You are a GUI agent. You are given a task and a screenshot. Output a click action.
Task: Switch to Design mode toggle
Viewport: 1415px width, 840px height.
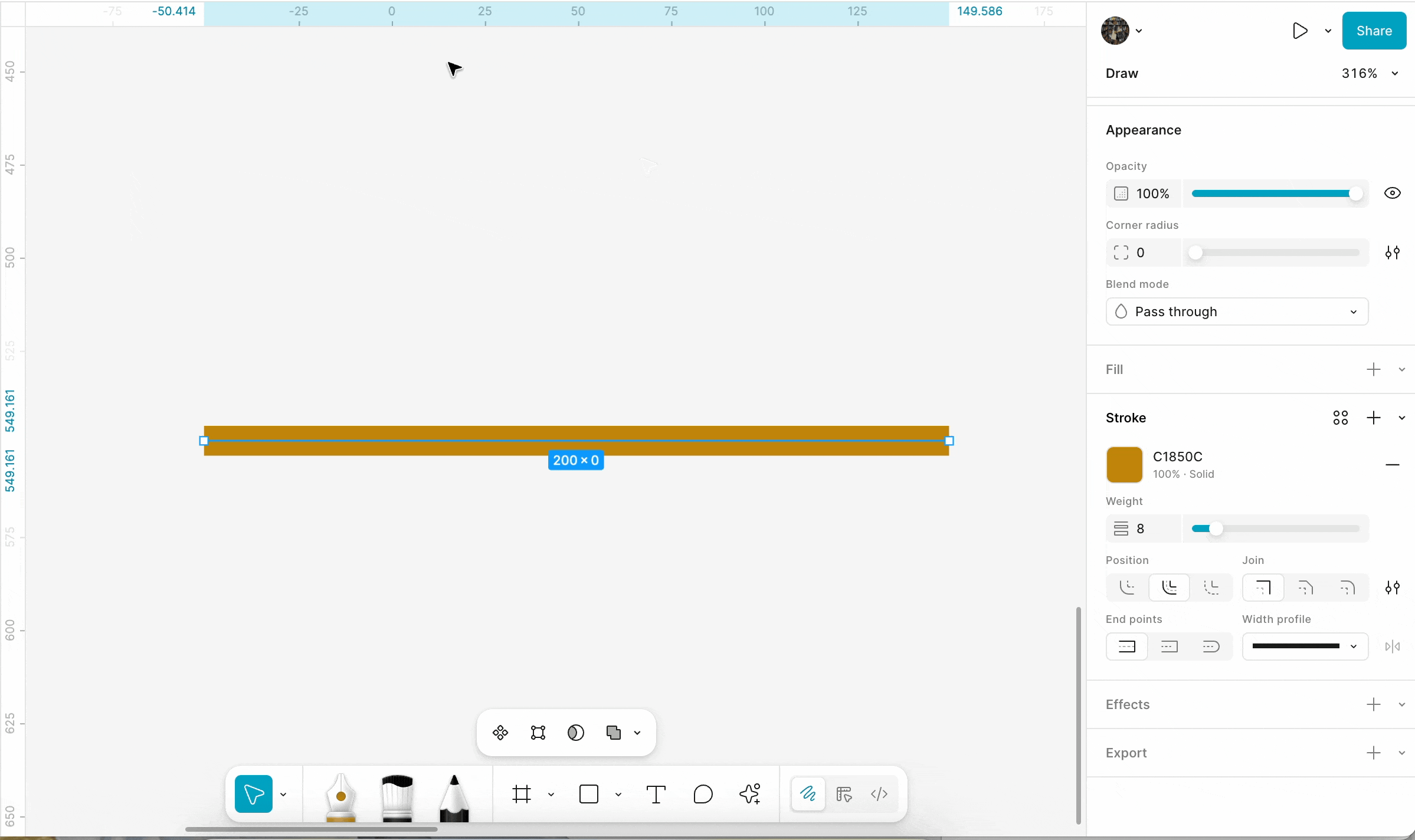point(844,794)
